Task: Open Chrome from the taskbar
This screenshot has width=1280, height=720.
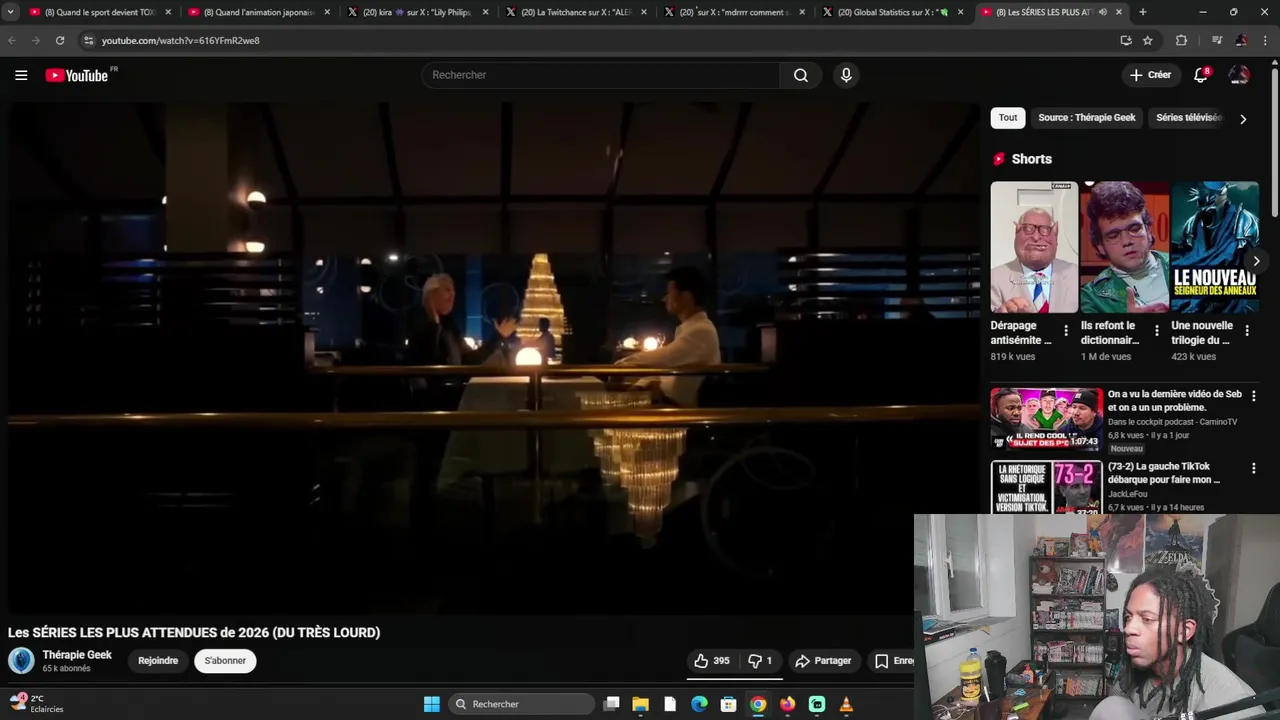Action: (758, 704)
